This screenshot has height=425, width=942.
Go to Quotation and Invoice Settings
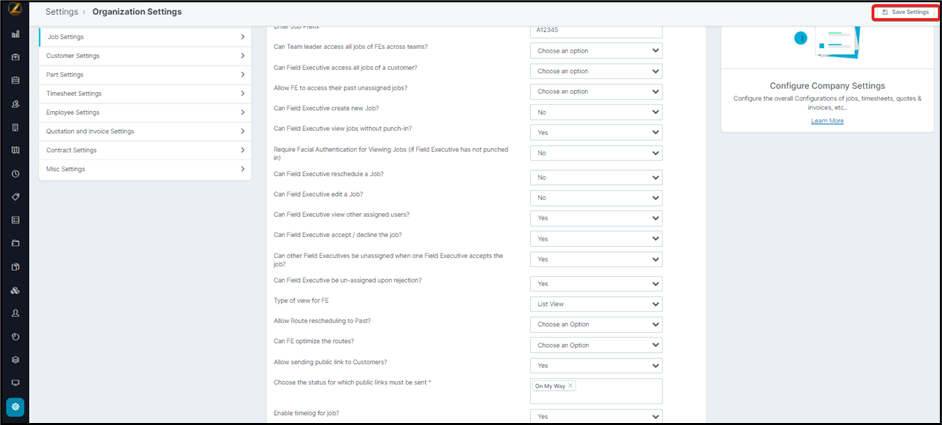[145, 131]
